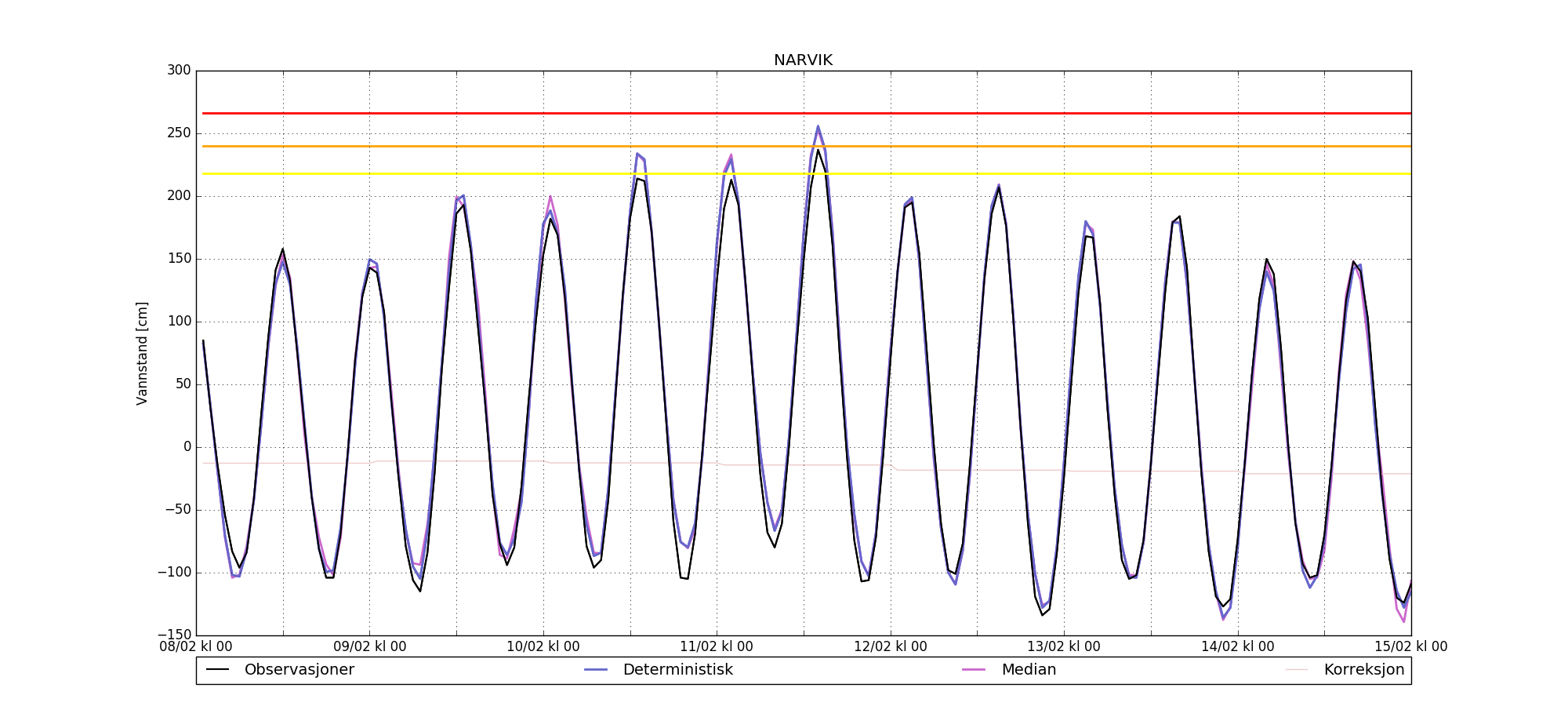
Task: Click the 150 y-axis tick label
Action: pos(179,259)
